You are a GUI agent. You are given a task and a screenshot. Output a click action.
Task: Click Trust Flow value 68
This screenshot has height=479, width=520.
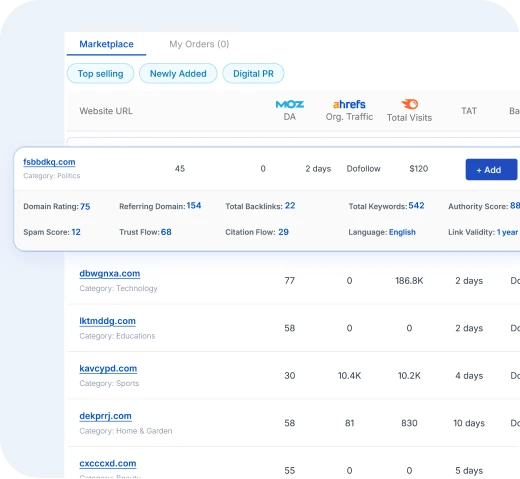(166, 232)
